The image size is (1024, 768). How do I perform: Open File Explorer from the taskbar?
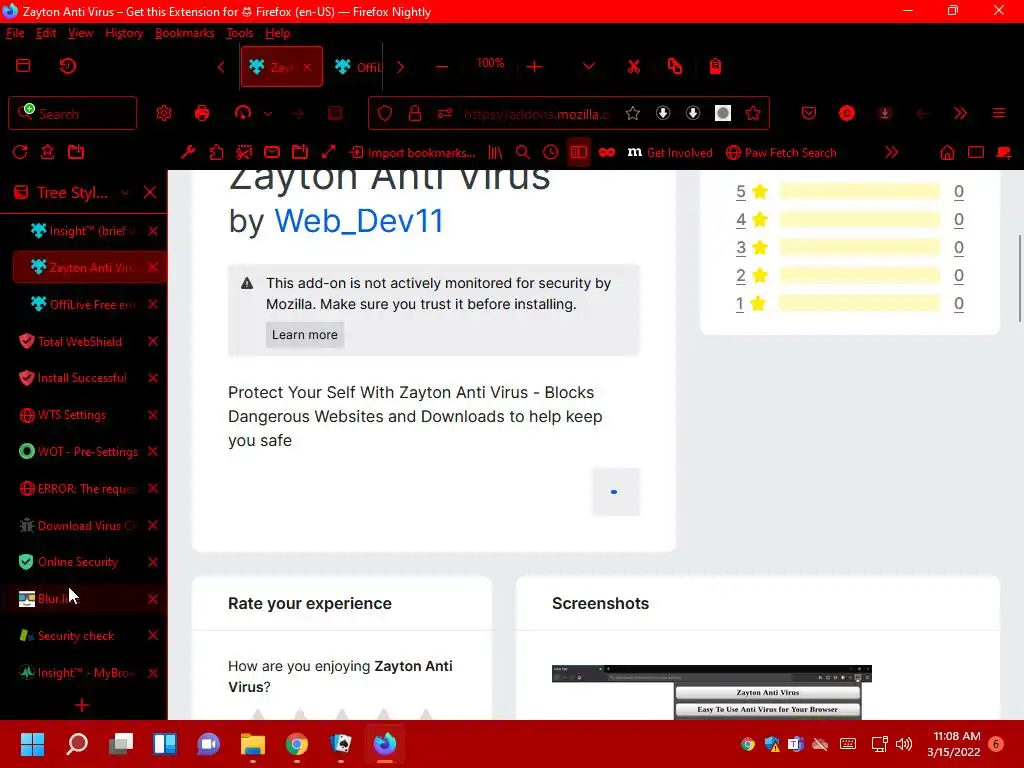point(253,744)
